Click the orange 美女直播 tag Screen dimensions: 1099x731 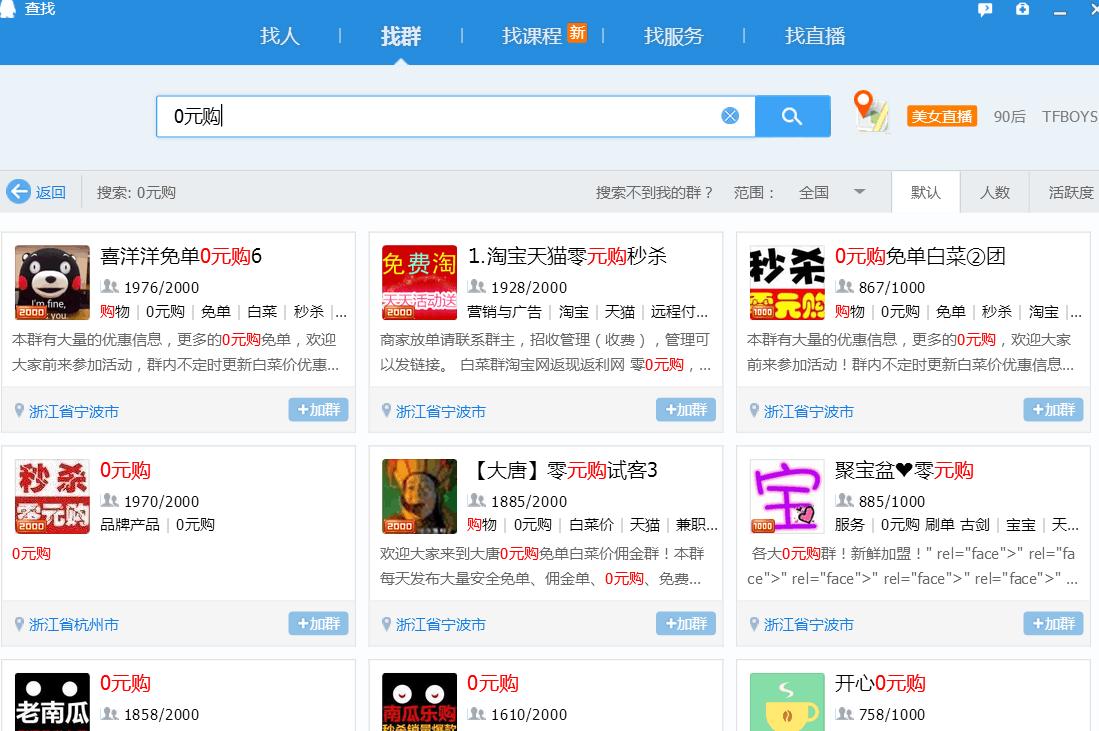[x=941, y=116]
